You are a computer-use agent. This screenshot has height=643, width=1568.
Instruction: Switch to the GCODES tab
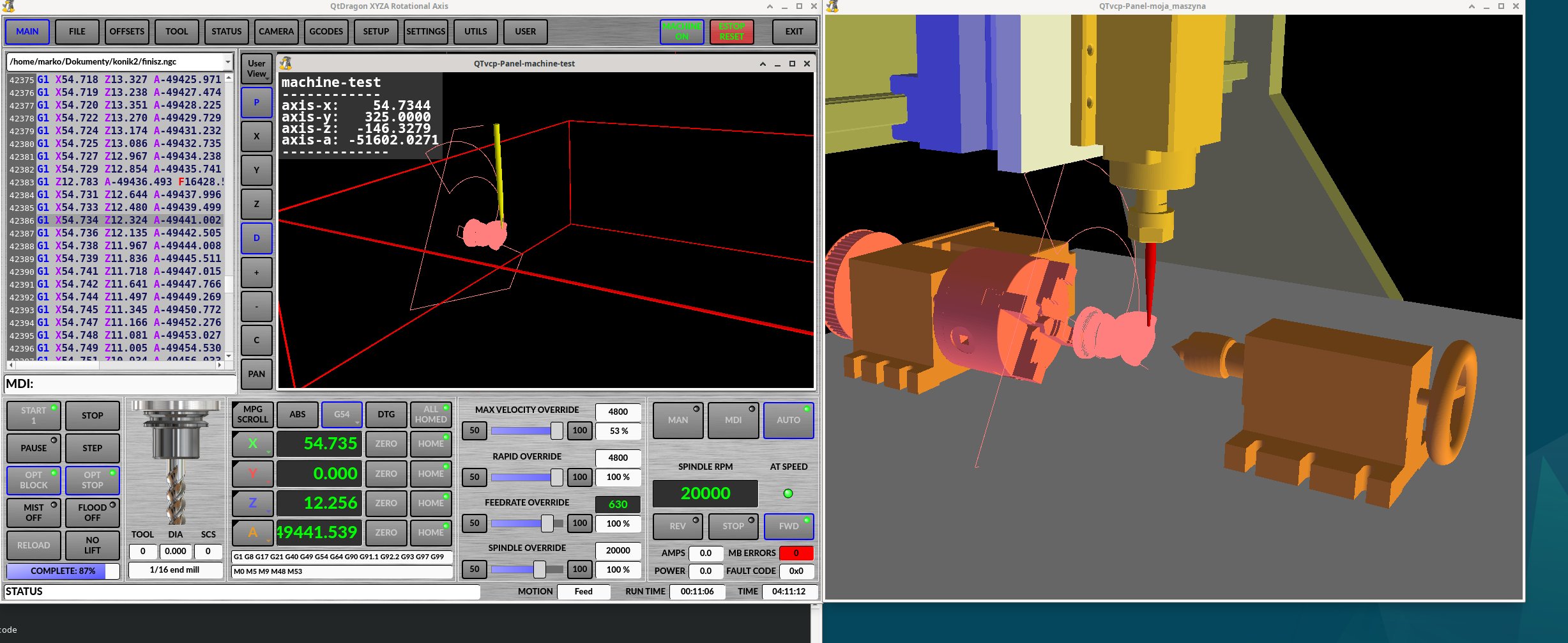click(x=326, y=31)
